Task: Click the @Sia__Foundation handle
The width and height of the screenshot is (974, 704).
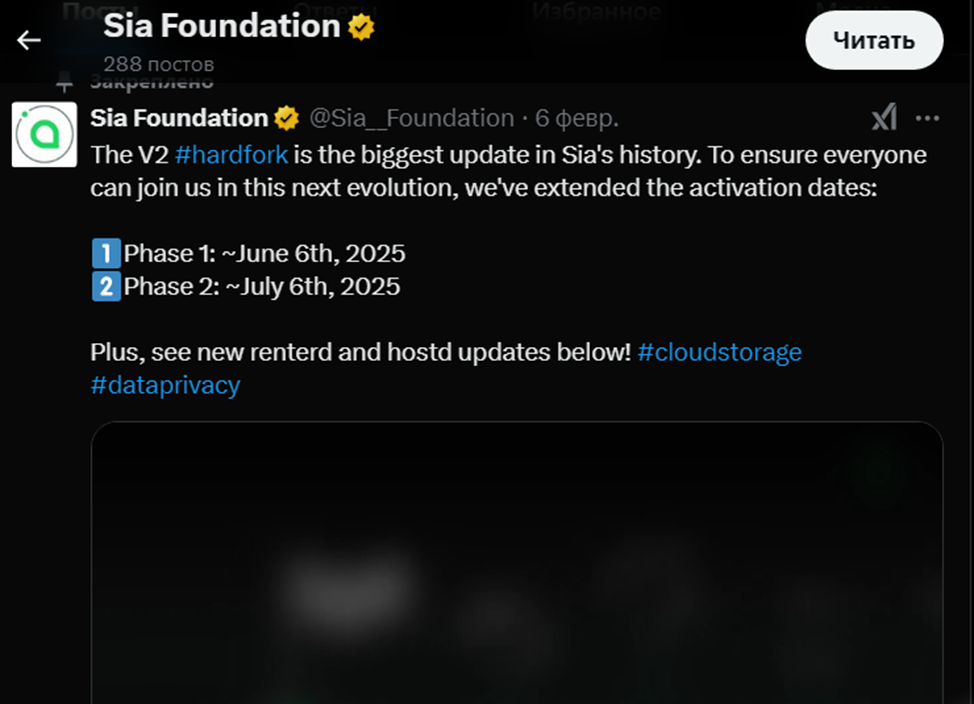Action: click(411, 118)
